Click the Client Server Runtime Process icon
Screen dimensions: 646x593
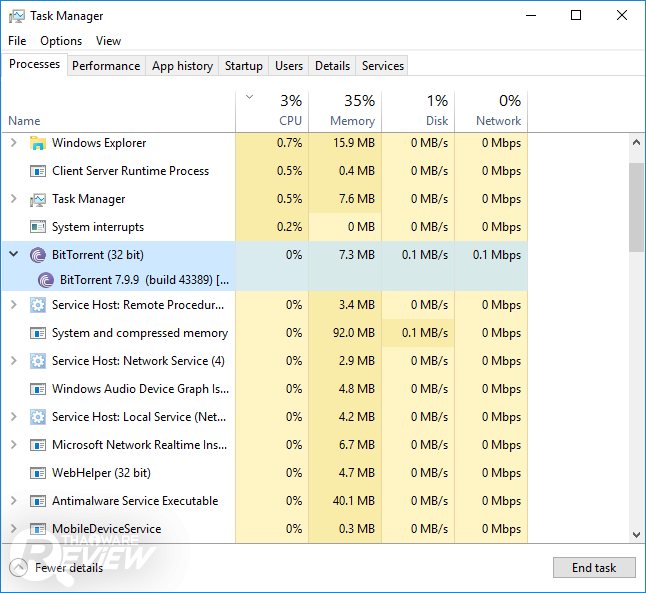pyautogui.click(x=37, y=171)
